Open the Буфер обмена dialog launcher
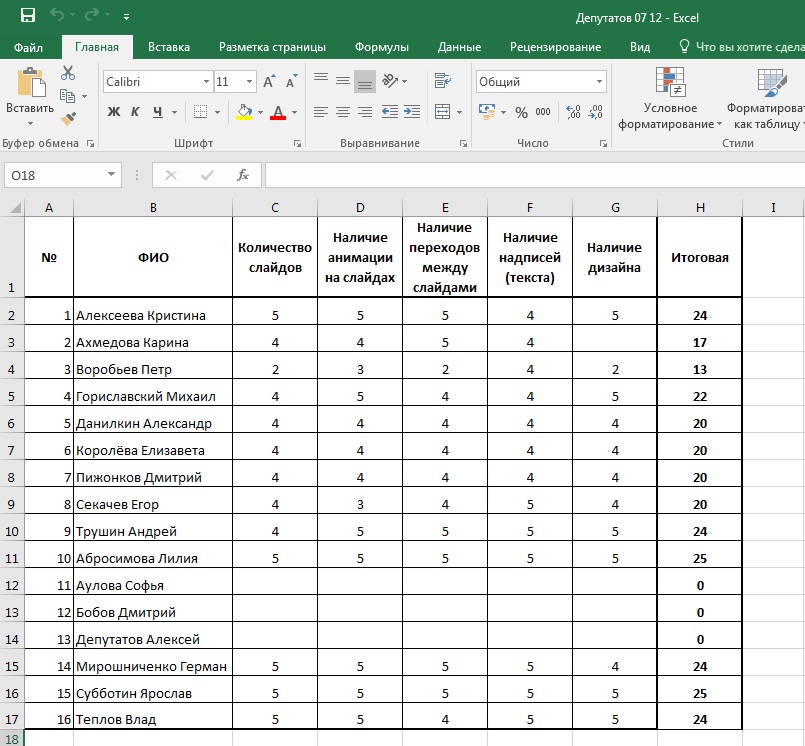 click(90, 144)
